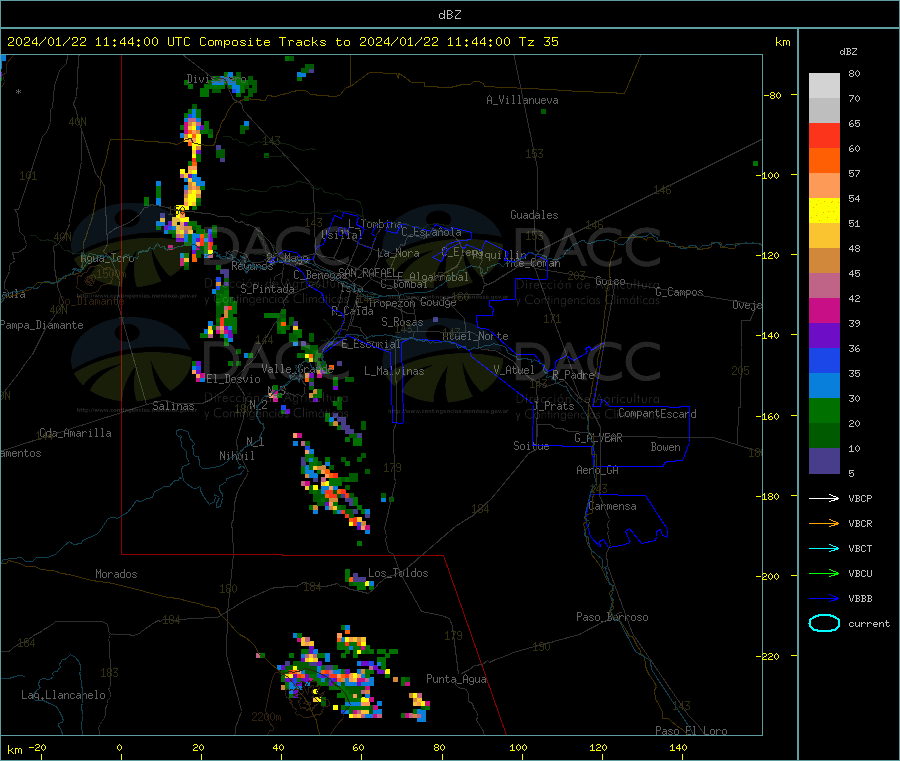Select the red 65 dBZ color swatch

click(824, 135)
